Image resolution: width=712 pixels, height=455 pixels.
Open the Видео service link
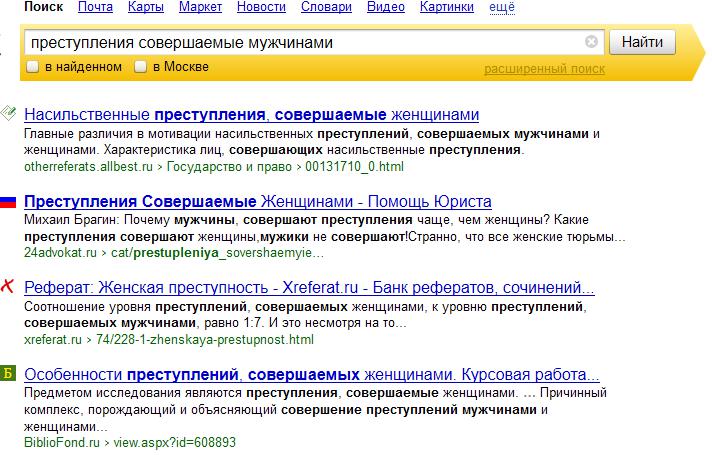386,7
